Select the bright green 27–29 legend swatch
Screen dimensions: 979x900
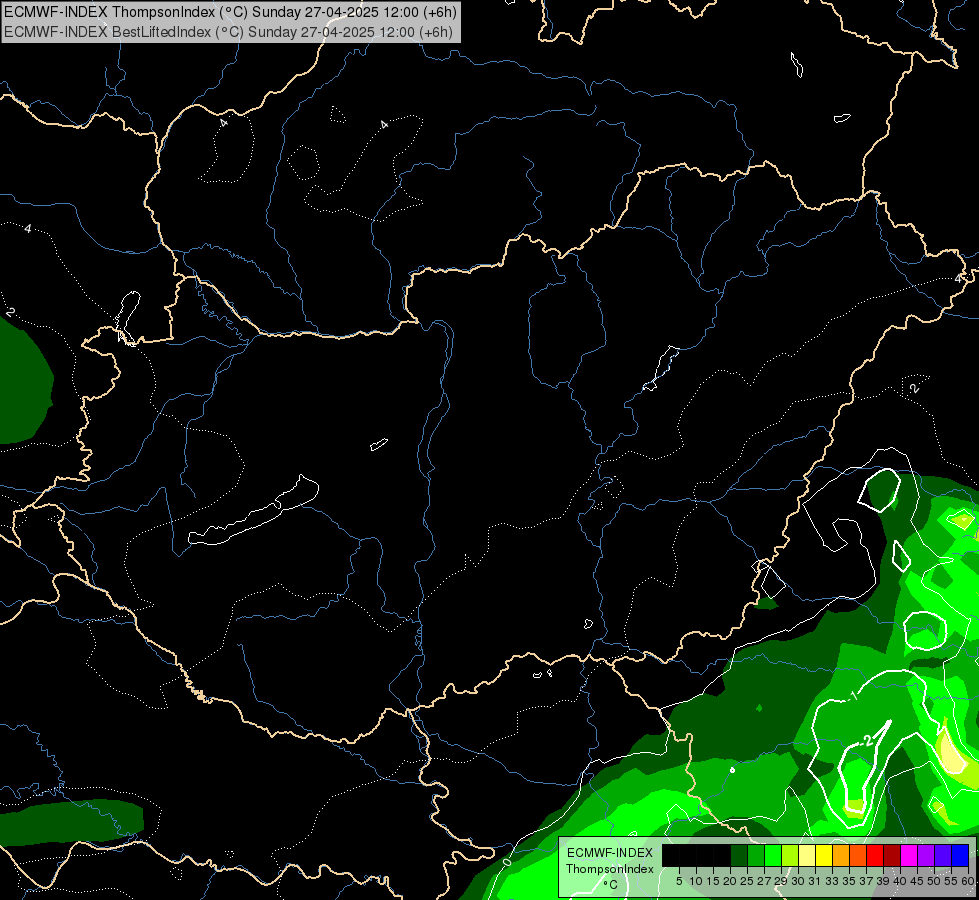click(773, 855)
